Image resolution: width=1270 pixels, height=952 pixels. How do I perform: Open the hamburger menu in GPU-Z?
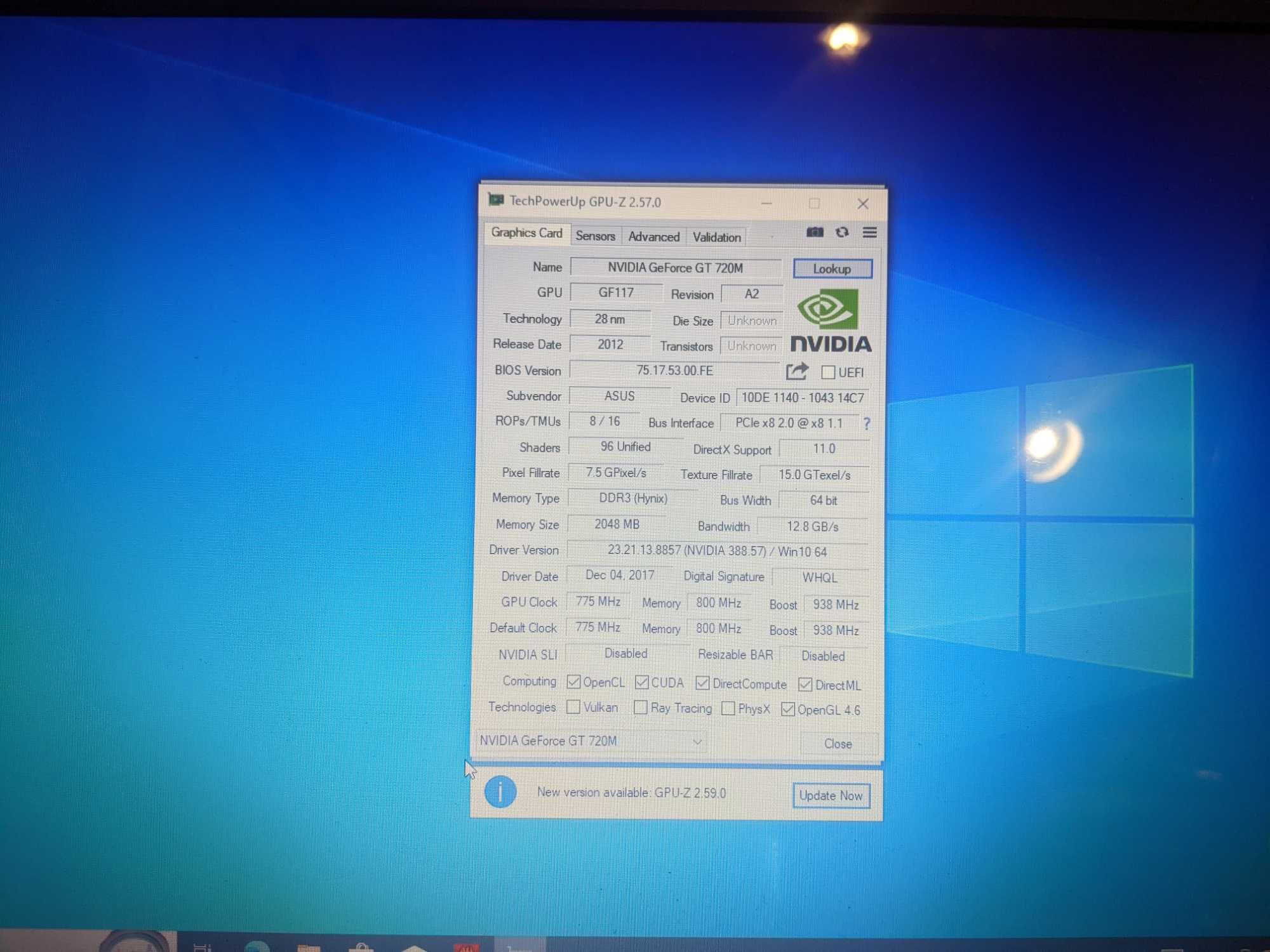(x=869, y=232)
